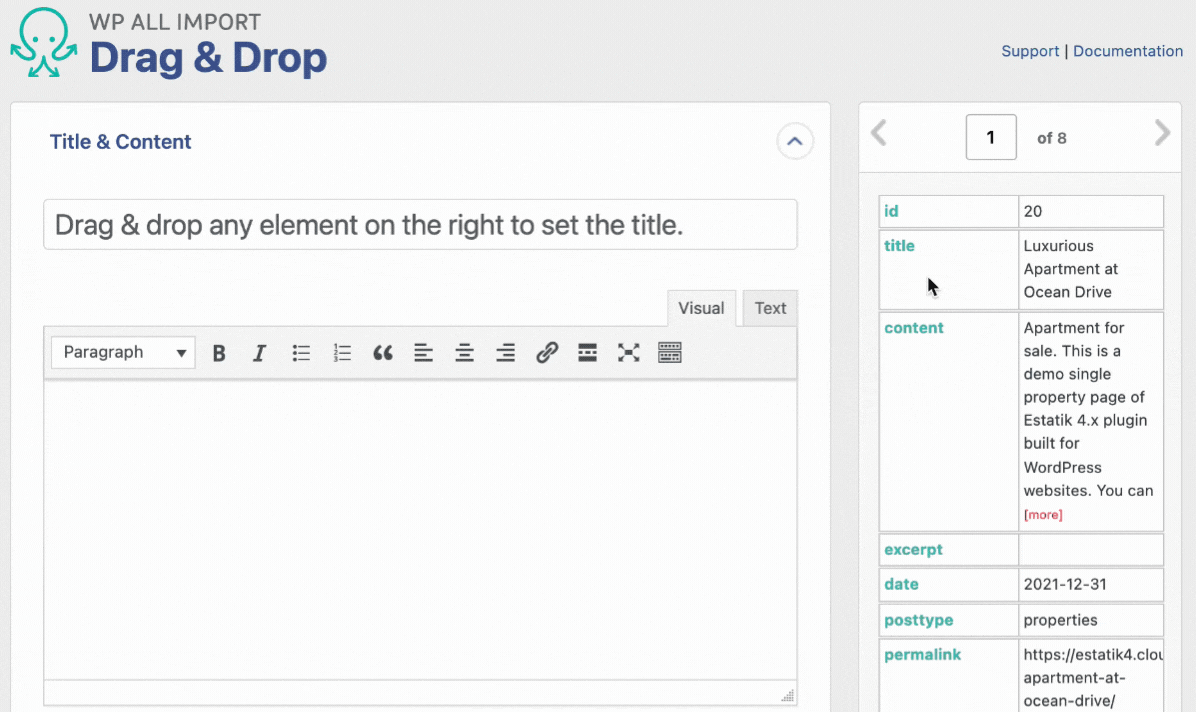Insert a bulleted list

point(301,353)
